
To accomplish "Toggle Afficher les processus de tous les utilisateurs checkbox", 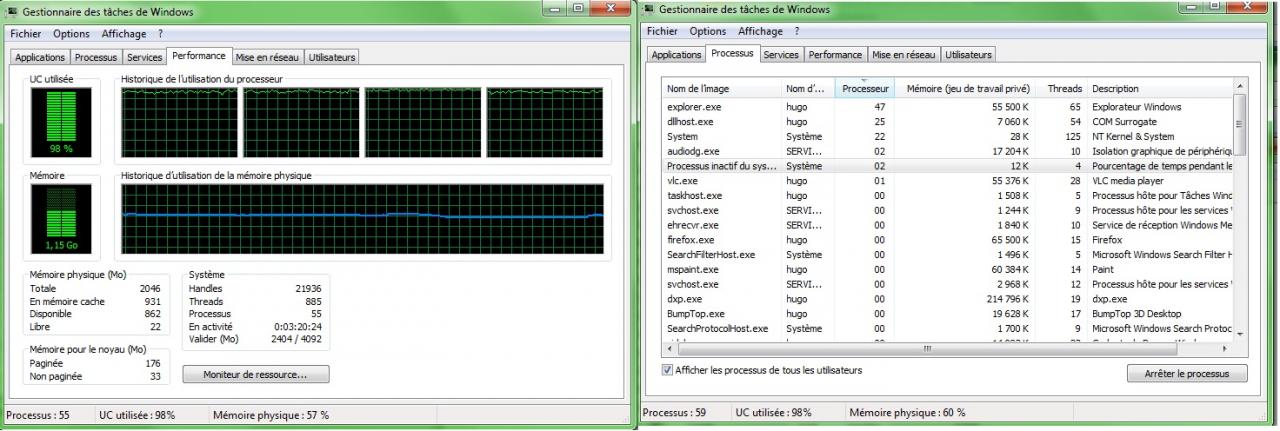I will coord(668,370).
